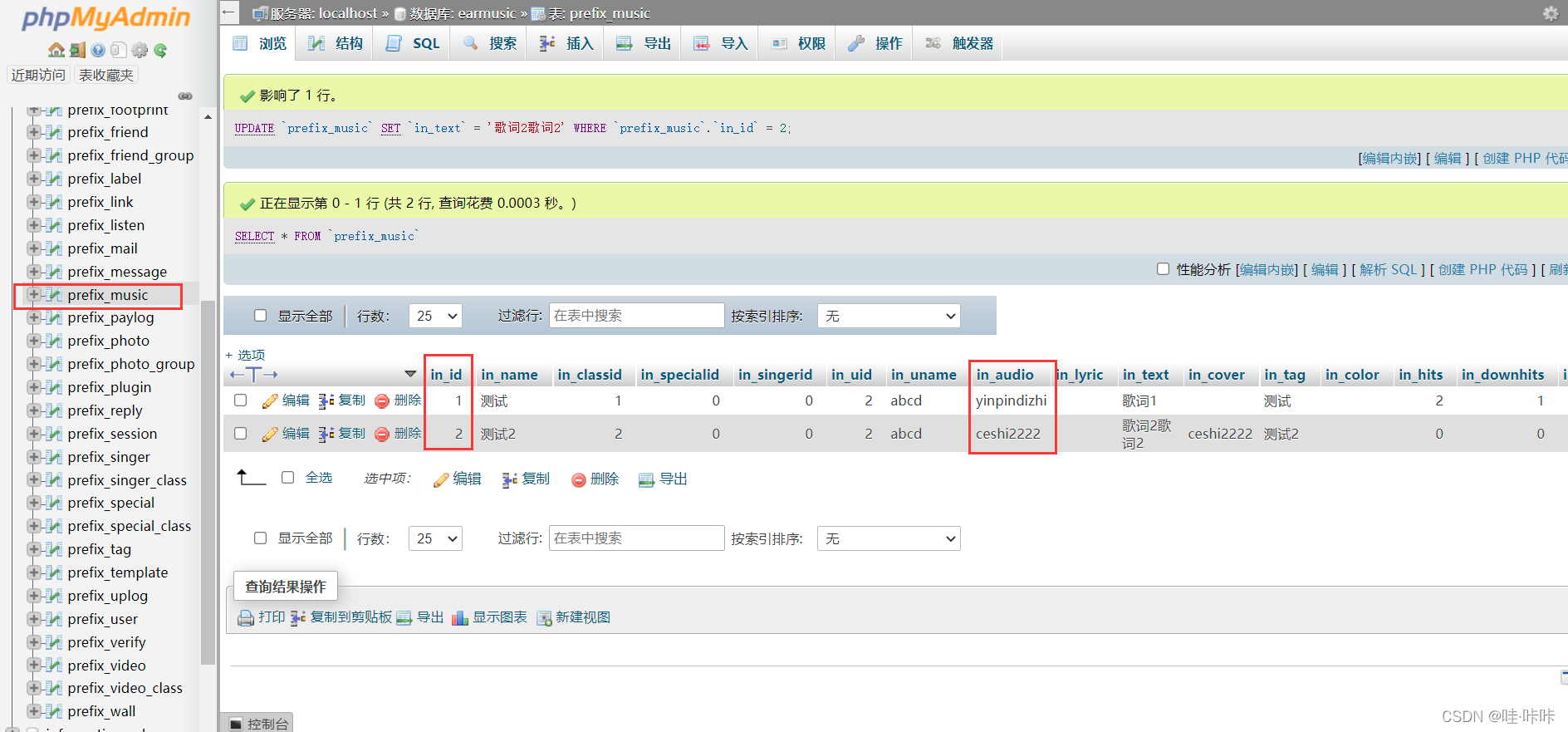Check the row checkbox for in_id 1
Viewport: 1568px width, 732px height.
241,400
